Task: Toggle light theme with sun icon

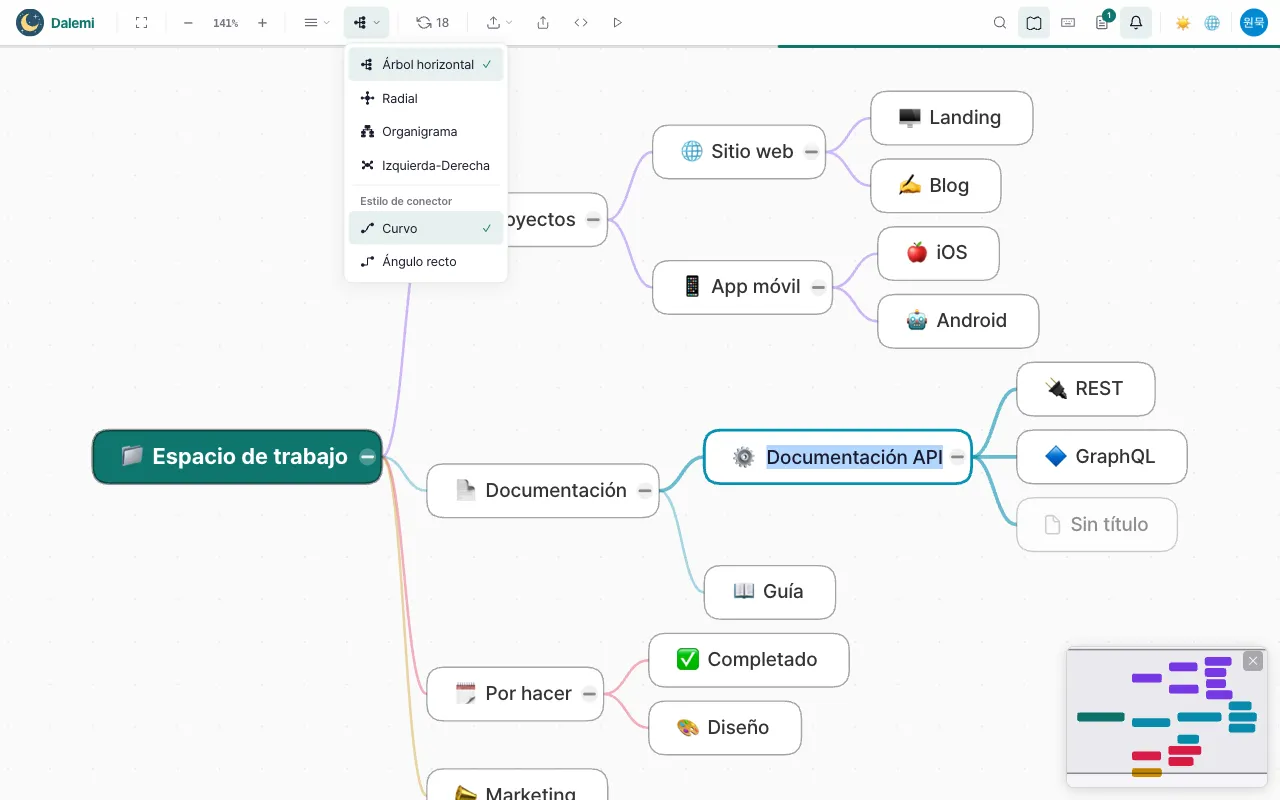Action: (1183, 22)
